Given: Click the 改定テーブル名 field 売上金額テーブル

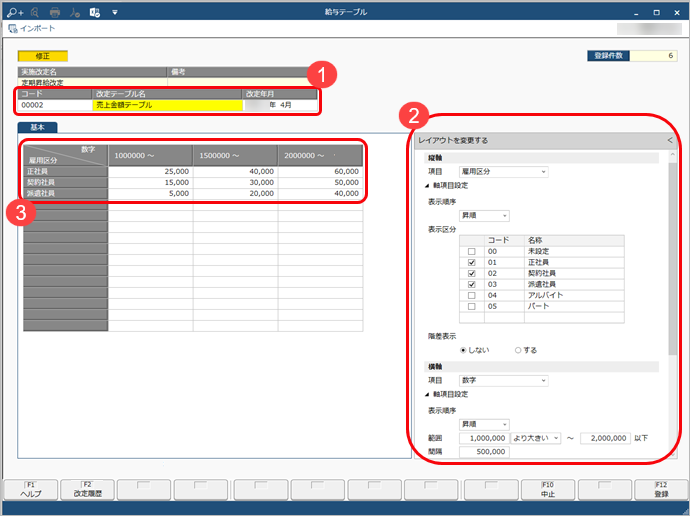Looking at the screenshot, I should point(166,104).
